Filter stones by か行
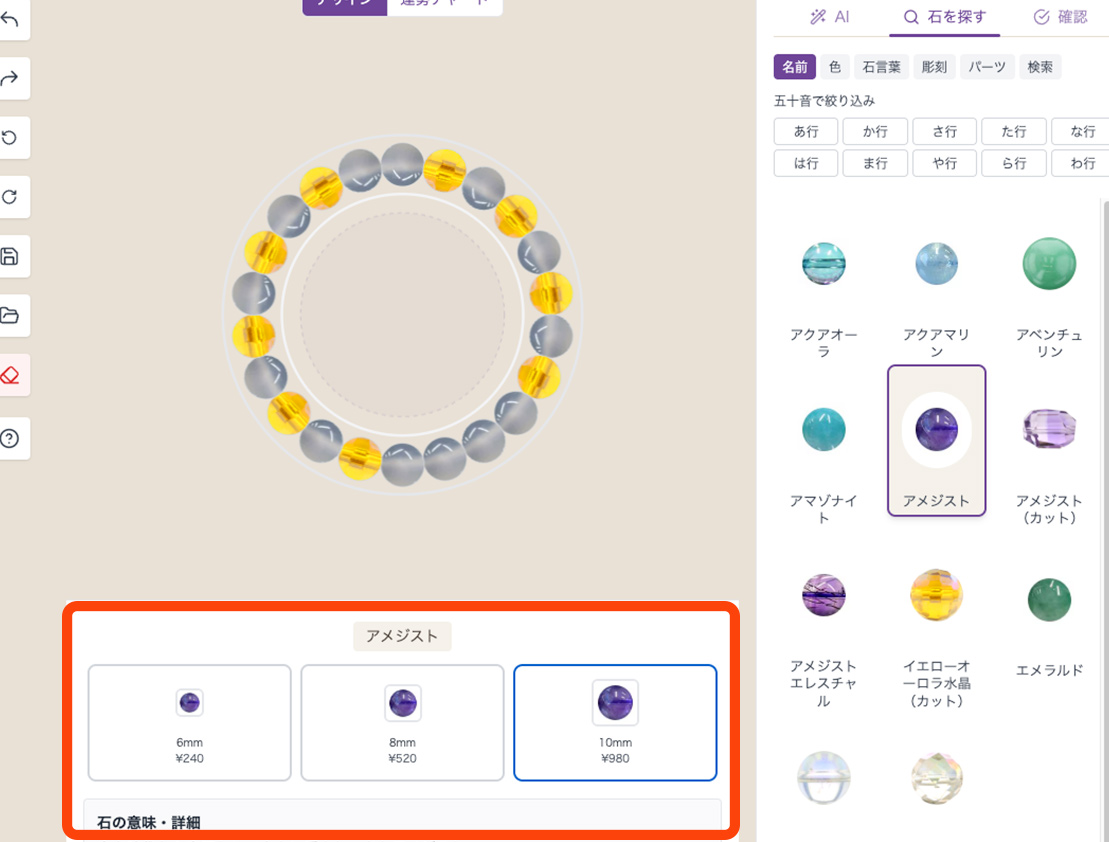This screenshot has height=842, width=1109. pos(875,131)
